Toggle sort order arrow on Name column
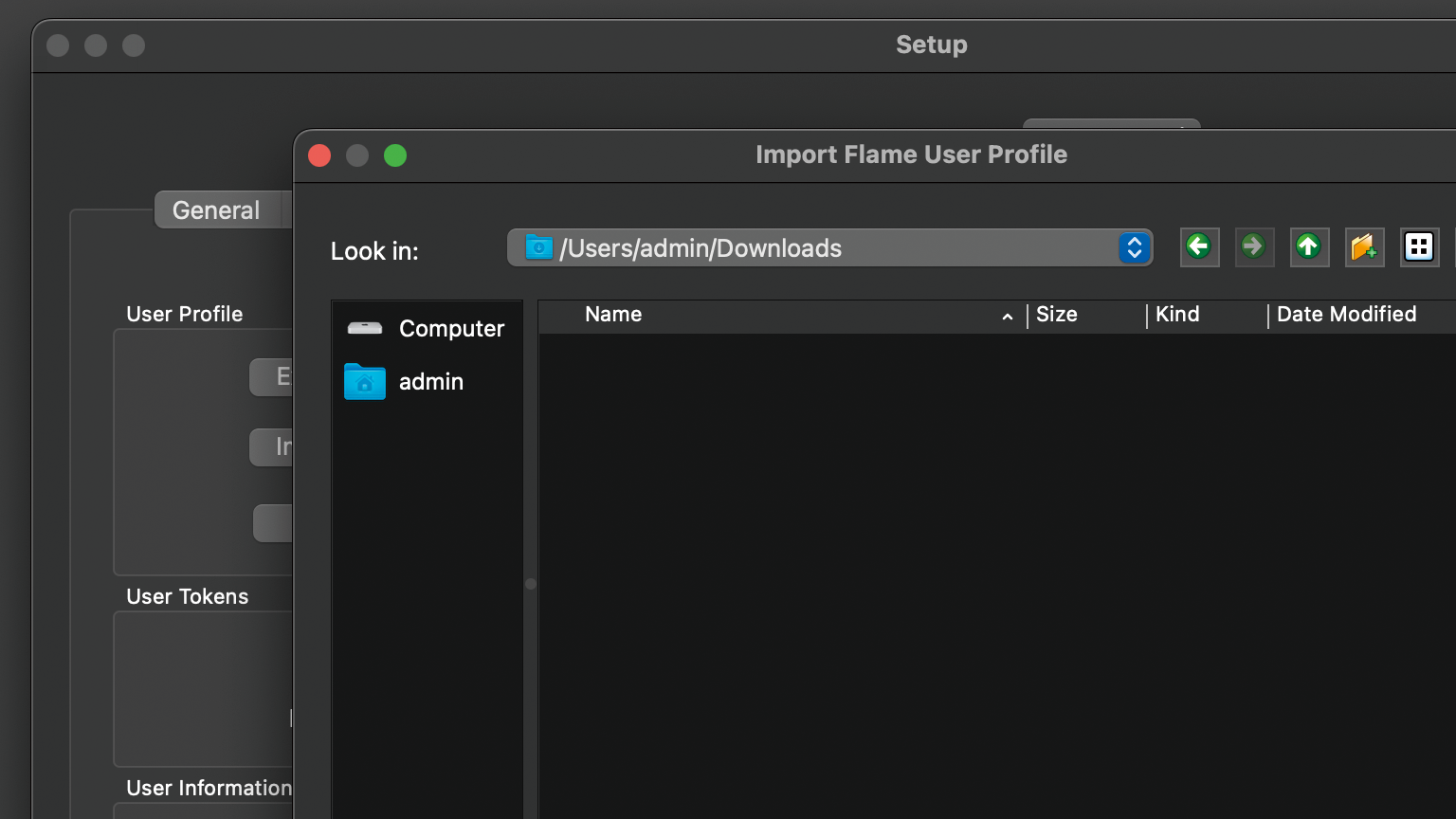The height and width of the screenshot is (819, 1456). point(1008,317)
